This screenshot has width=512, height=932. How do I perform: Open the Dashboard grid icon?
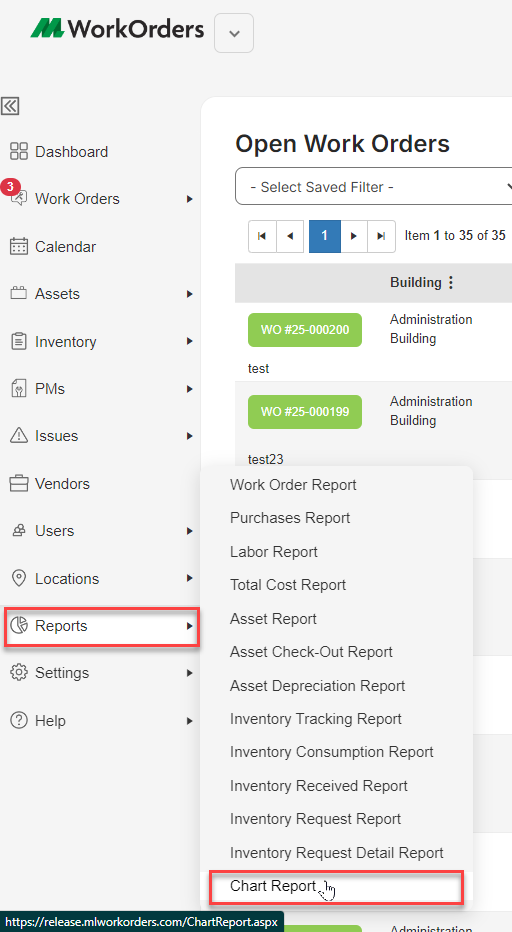pos(19,152)
